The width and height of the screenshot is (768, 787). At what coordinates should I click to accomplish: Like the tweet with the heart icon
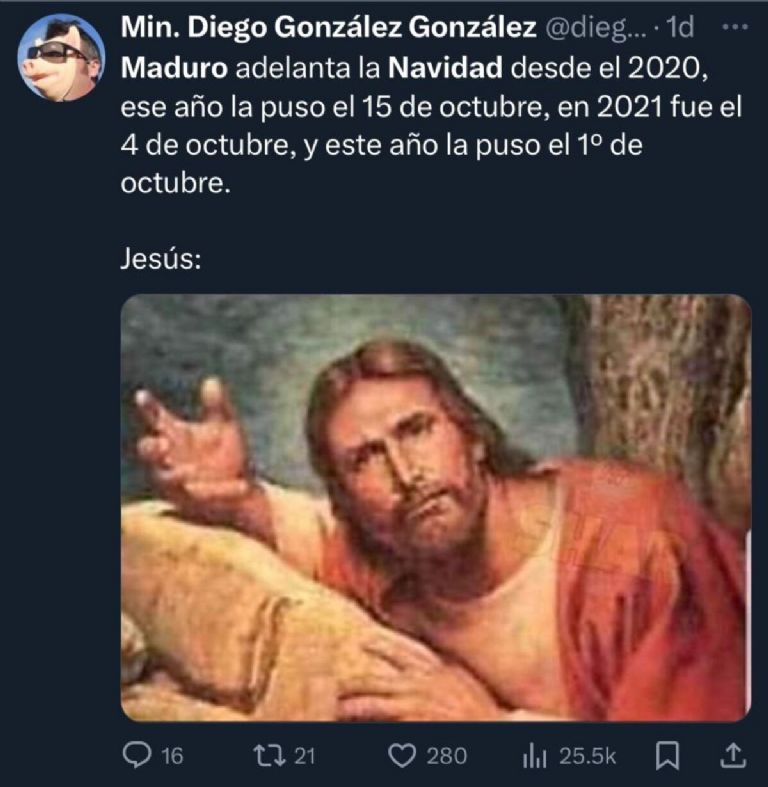coord(402,756)
